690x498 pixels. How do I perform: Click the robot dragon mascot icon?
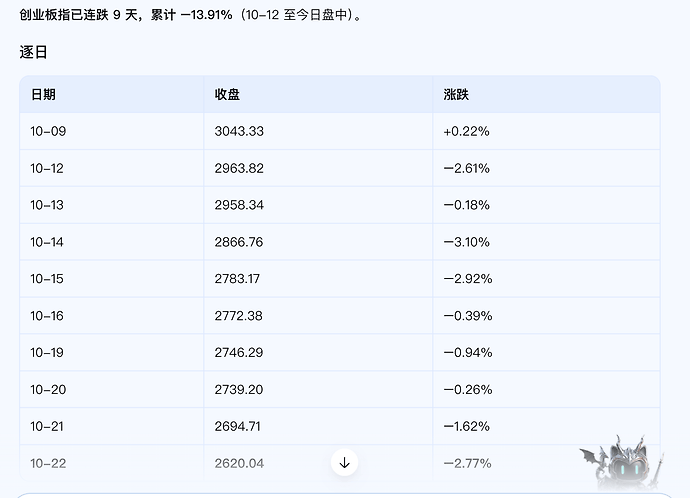(x=622, y=463)
